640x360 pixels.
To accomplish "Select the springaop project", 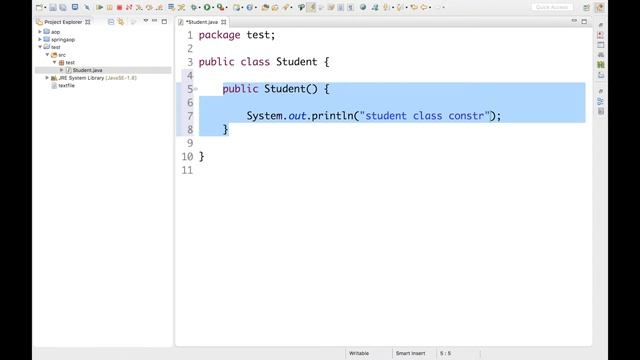I will [x=63, y=40].
